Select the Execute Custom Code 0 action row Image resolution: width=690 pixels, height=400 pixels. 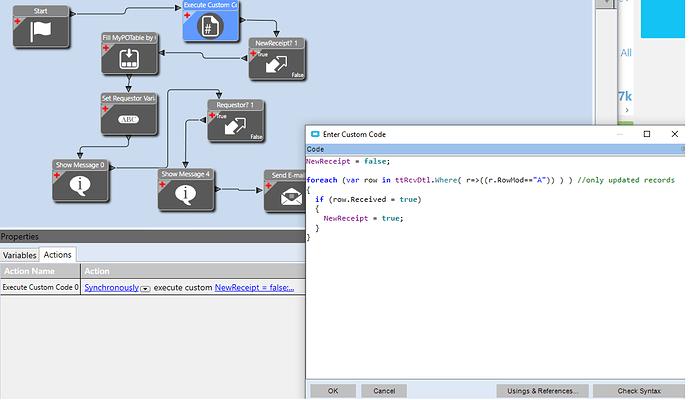click(x=153, y=287)
